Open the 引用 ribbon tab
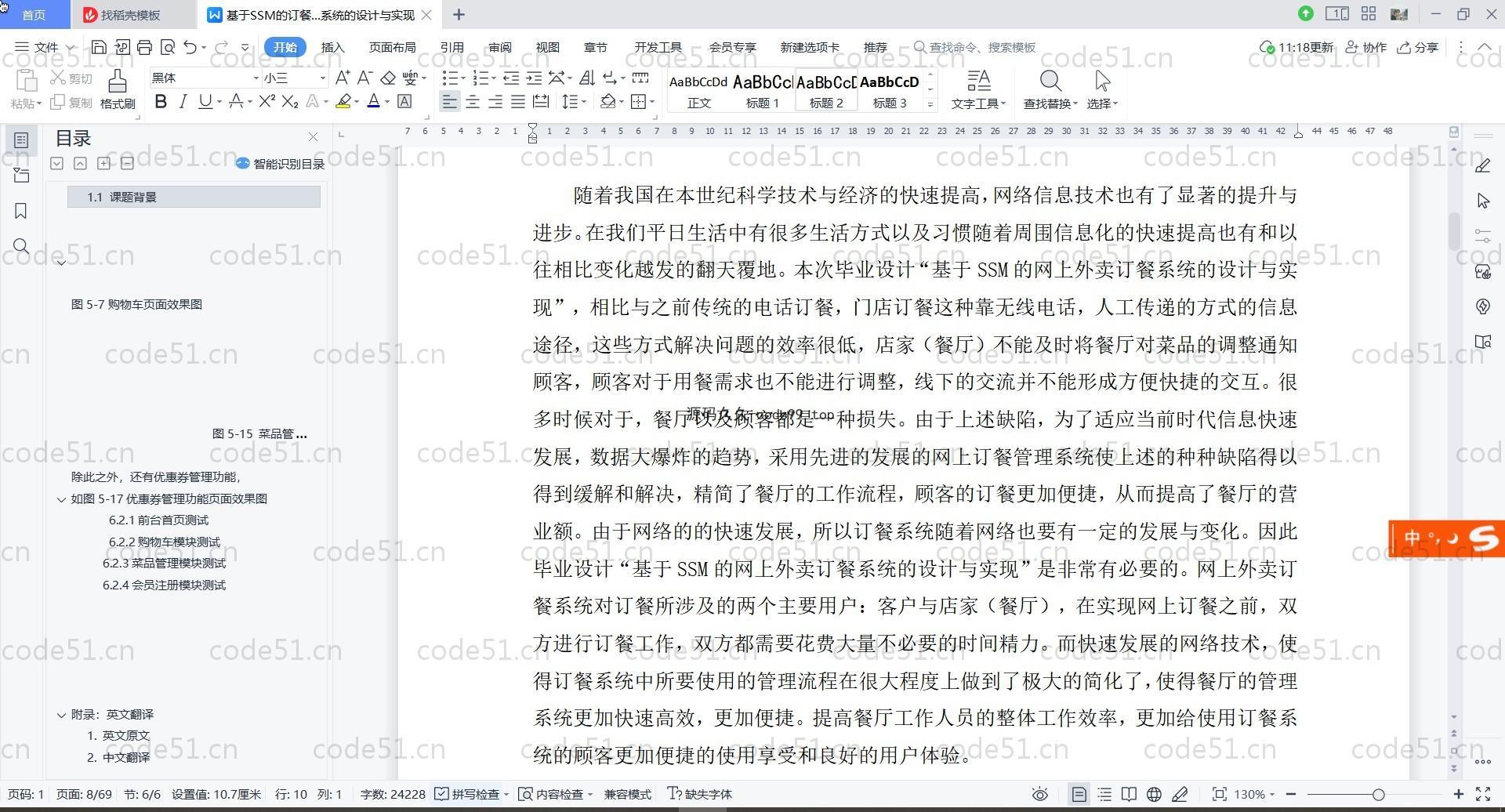This screenshot has width=1505, height=812. point(451,47)
